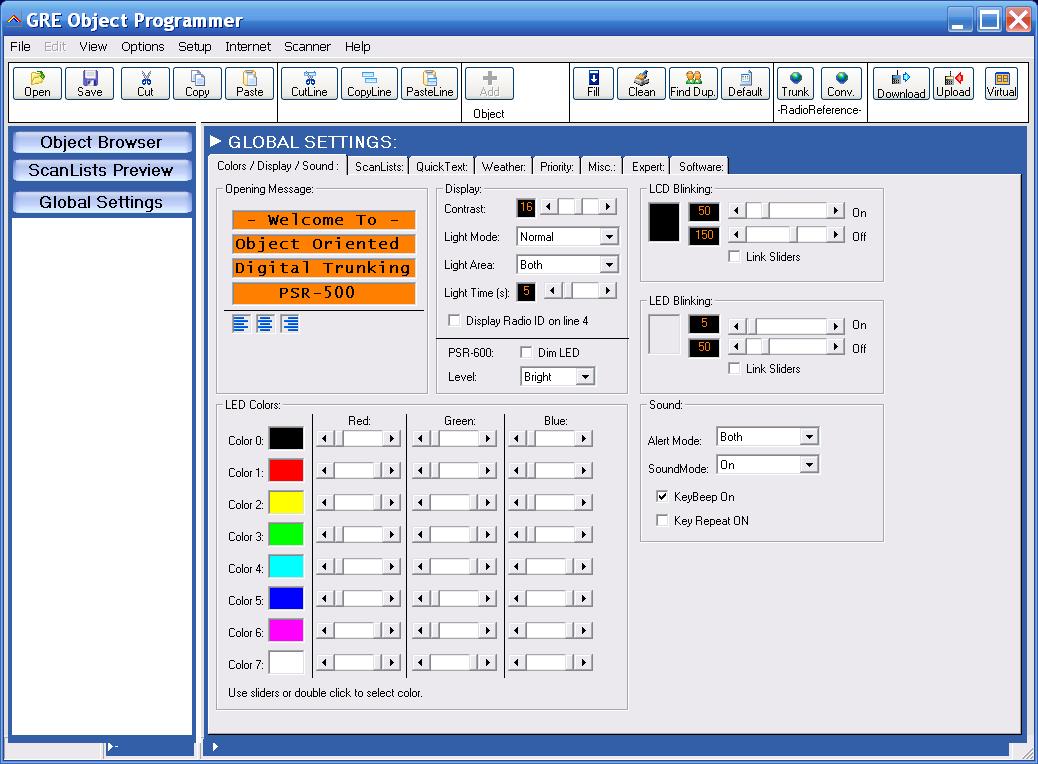Enable Key Repeat ON checkbox

[x=662, y=520]
